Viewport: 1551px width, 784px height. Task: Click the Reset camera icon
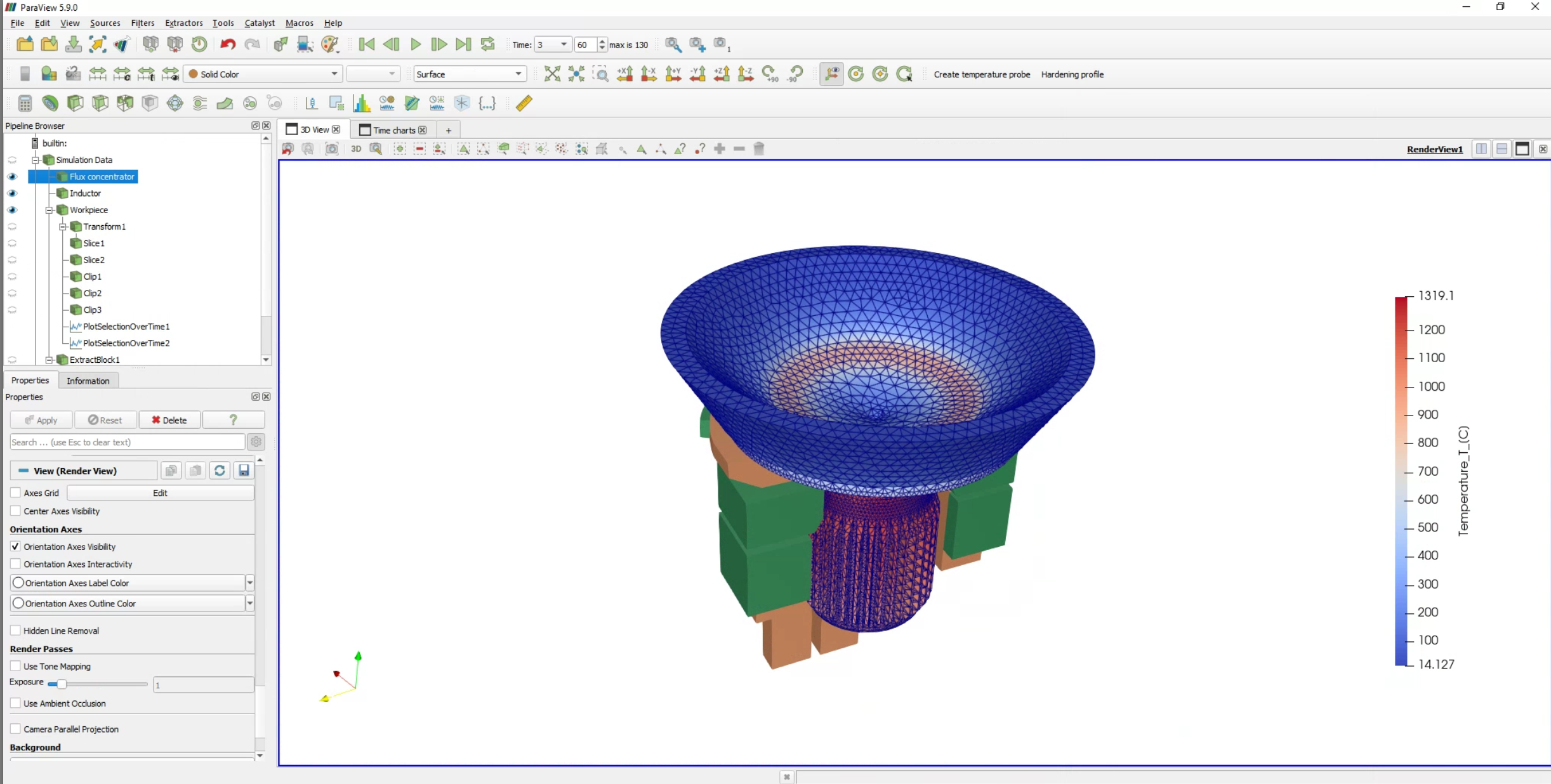pos(552,74)
